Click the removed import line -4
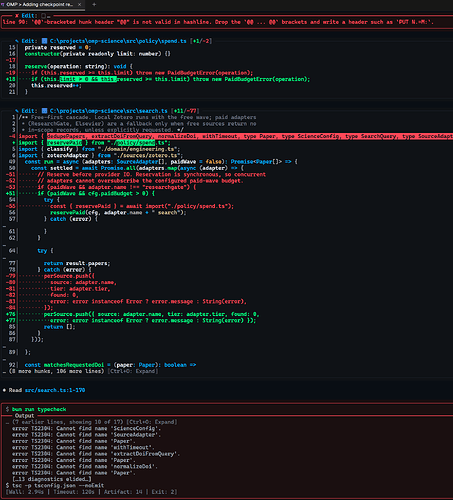Image resolution: width=453 pixels, height=500 pixels. pyautogui.click(x=229, y=136)
